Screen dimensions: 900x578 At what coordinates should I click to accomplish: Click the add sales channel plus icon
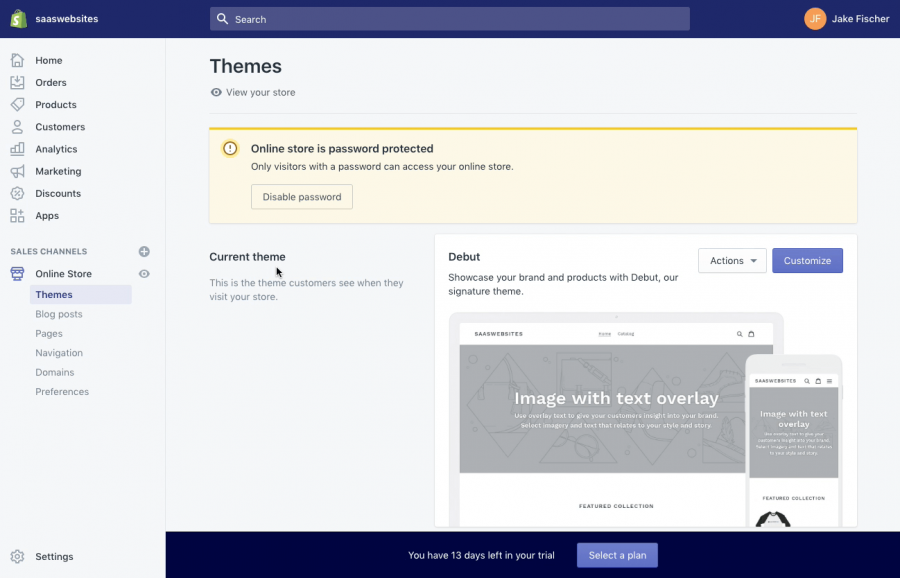tap(144, 251)
